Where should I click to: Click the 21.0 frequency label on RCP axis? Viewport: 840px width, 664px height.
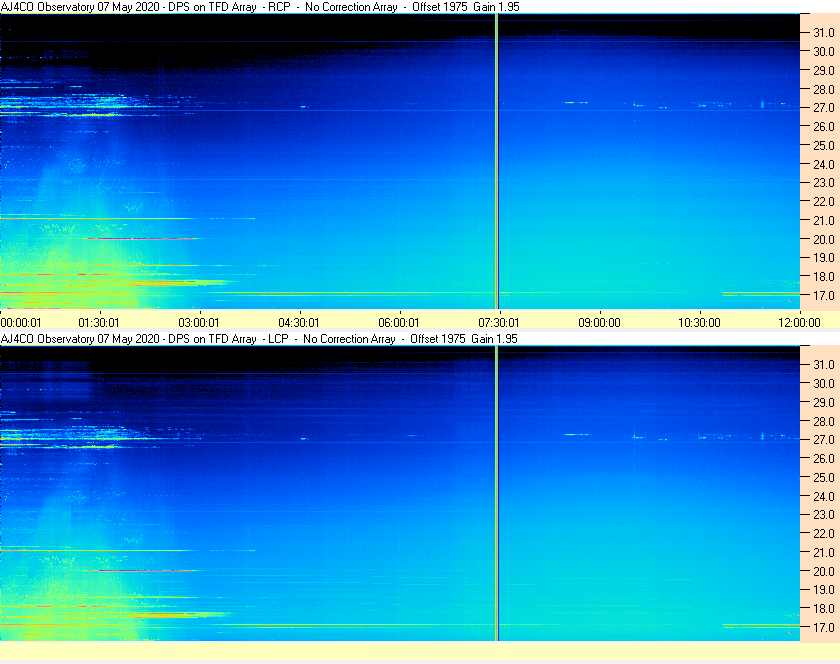click(824, 220)
